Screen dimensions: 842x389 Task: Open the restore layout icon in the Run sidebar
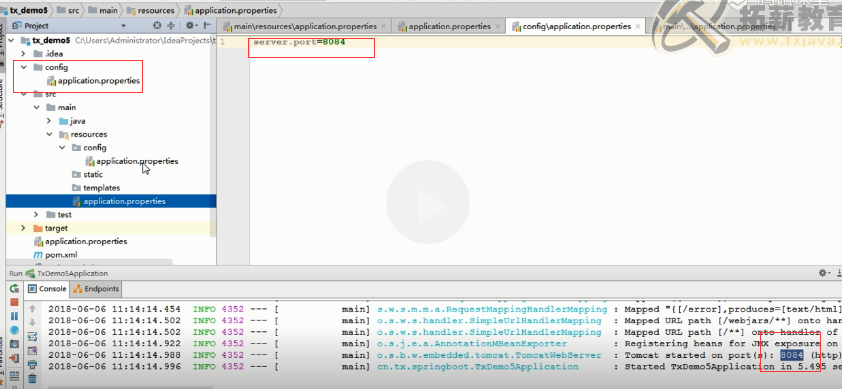(14, 376)
